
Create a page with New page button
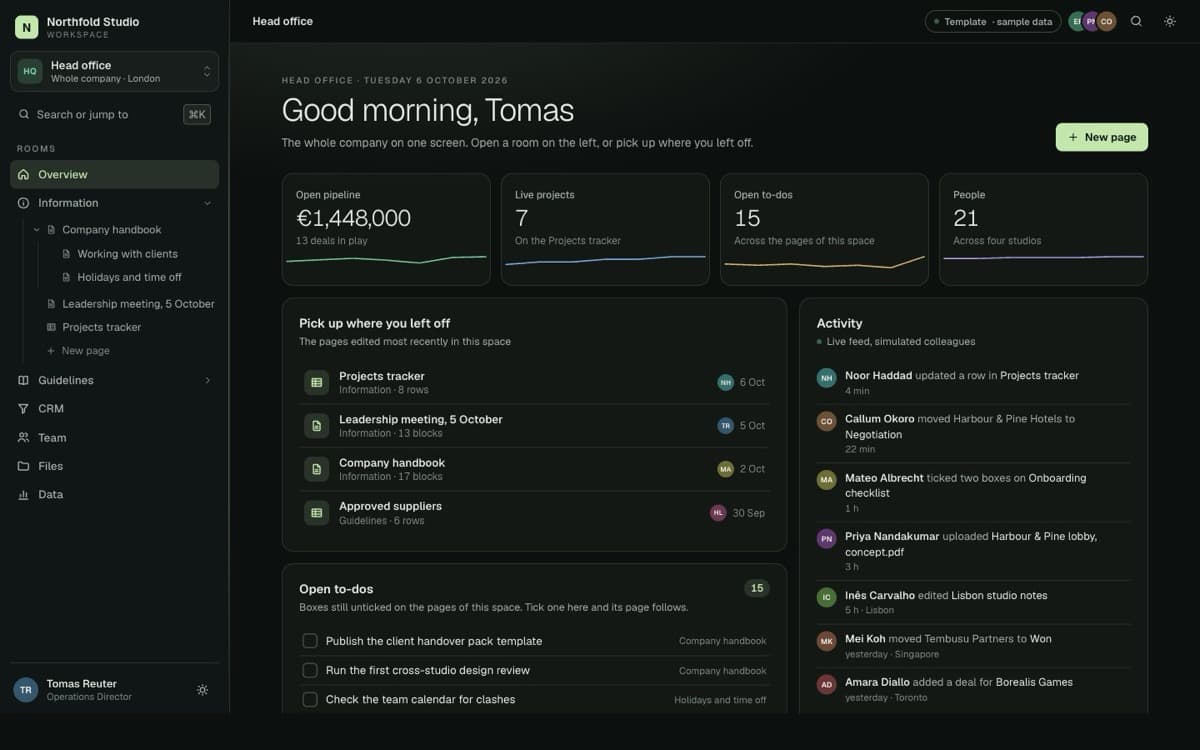[1102, 137]
